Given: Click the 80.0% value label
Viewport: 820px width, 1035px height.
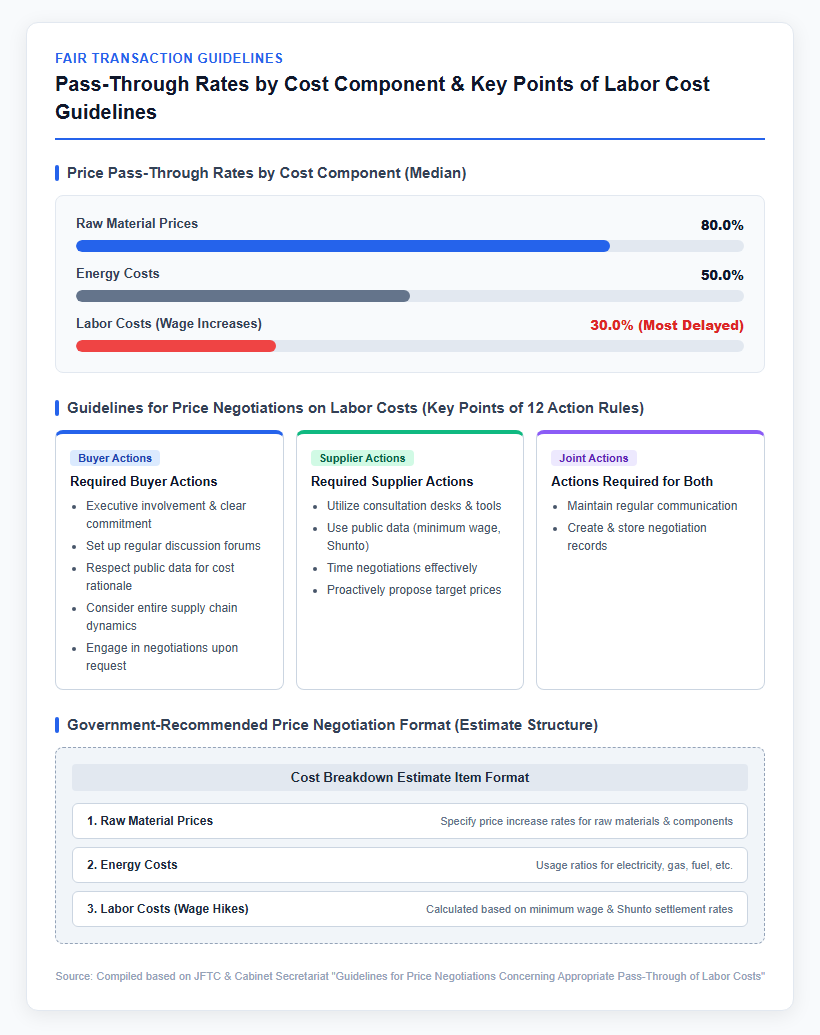Looking at the screenshot, I should (722, 225).
